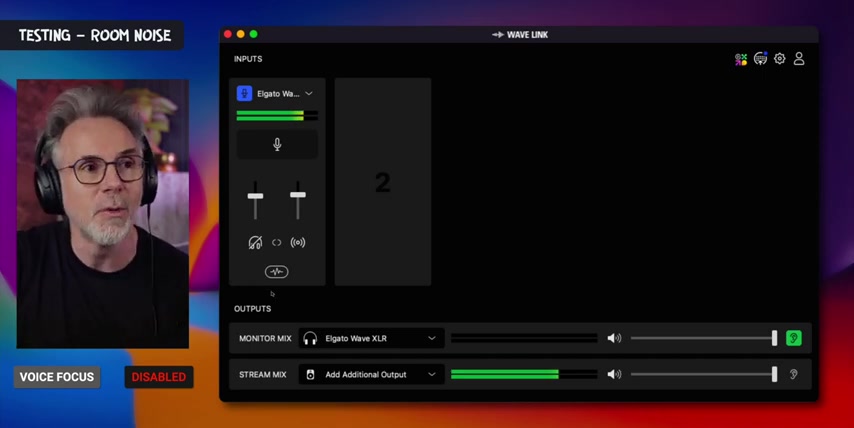This screenshot has width=854, height=428.
Task: Toggle the link faders icon
Action: click(277, 243)
